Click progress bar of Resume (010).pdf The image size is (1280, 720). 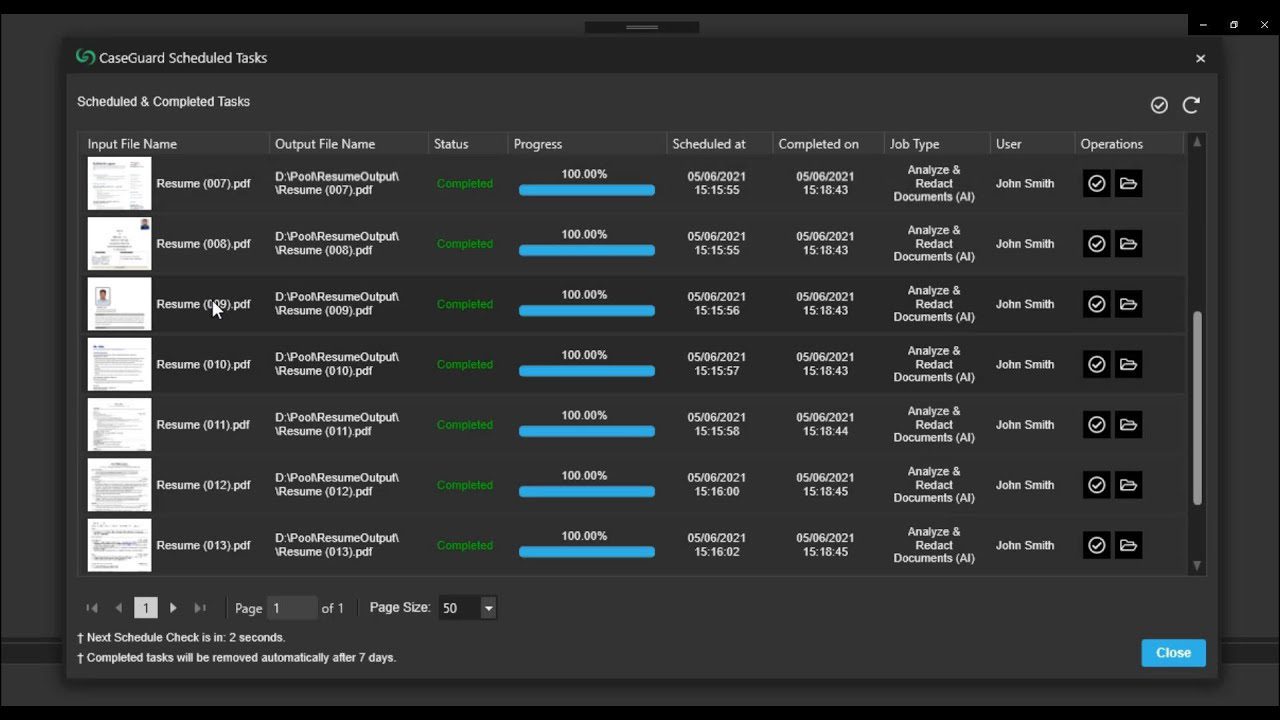pyautogui.click(x=587, y=371)
